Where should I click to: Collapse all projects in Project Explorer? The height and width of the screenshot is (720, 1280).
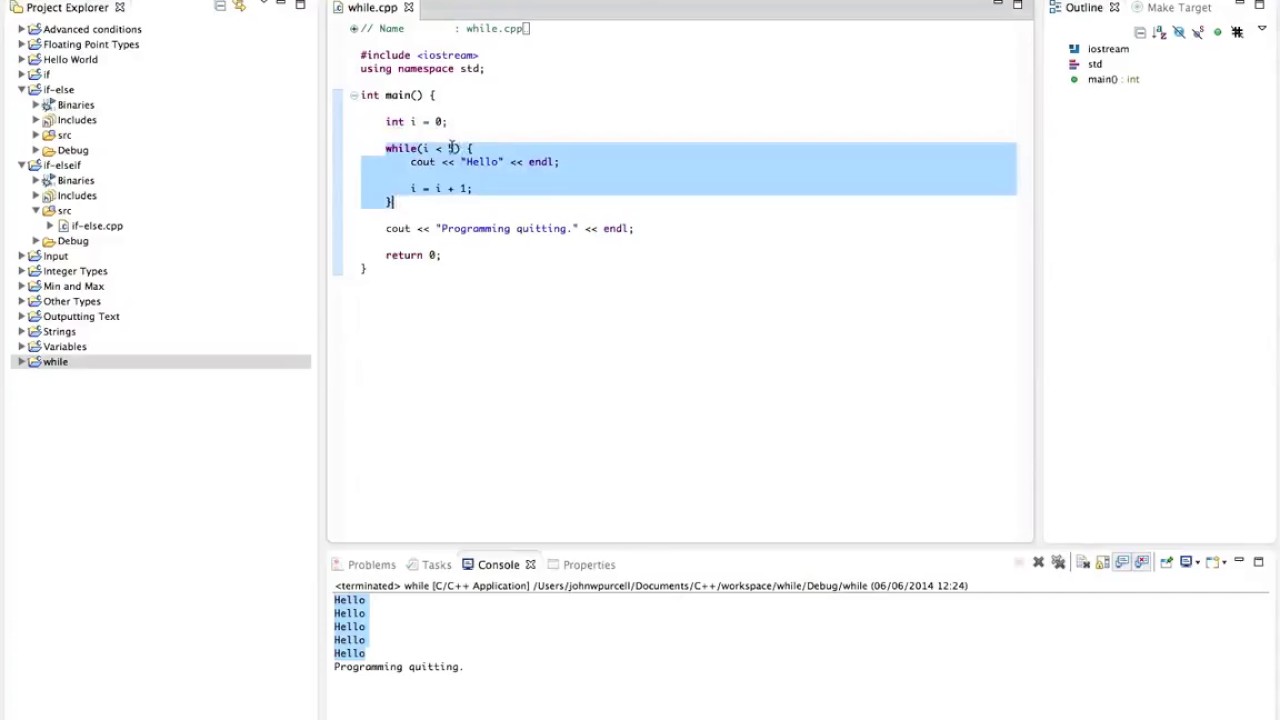point(220,6)
